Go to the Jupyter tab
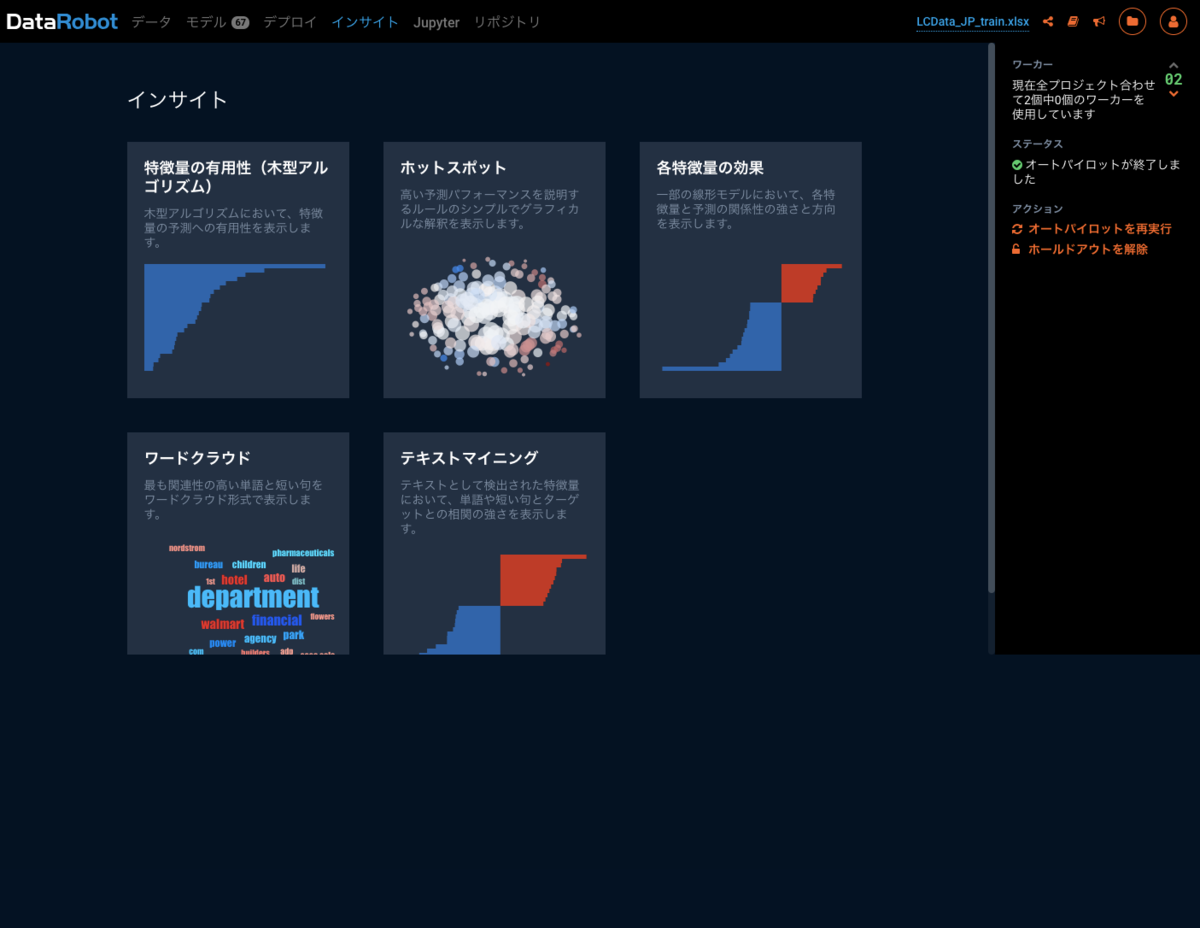 click(x=436, y=22)
